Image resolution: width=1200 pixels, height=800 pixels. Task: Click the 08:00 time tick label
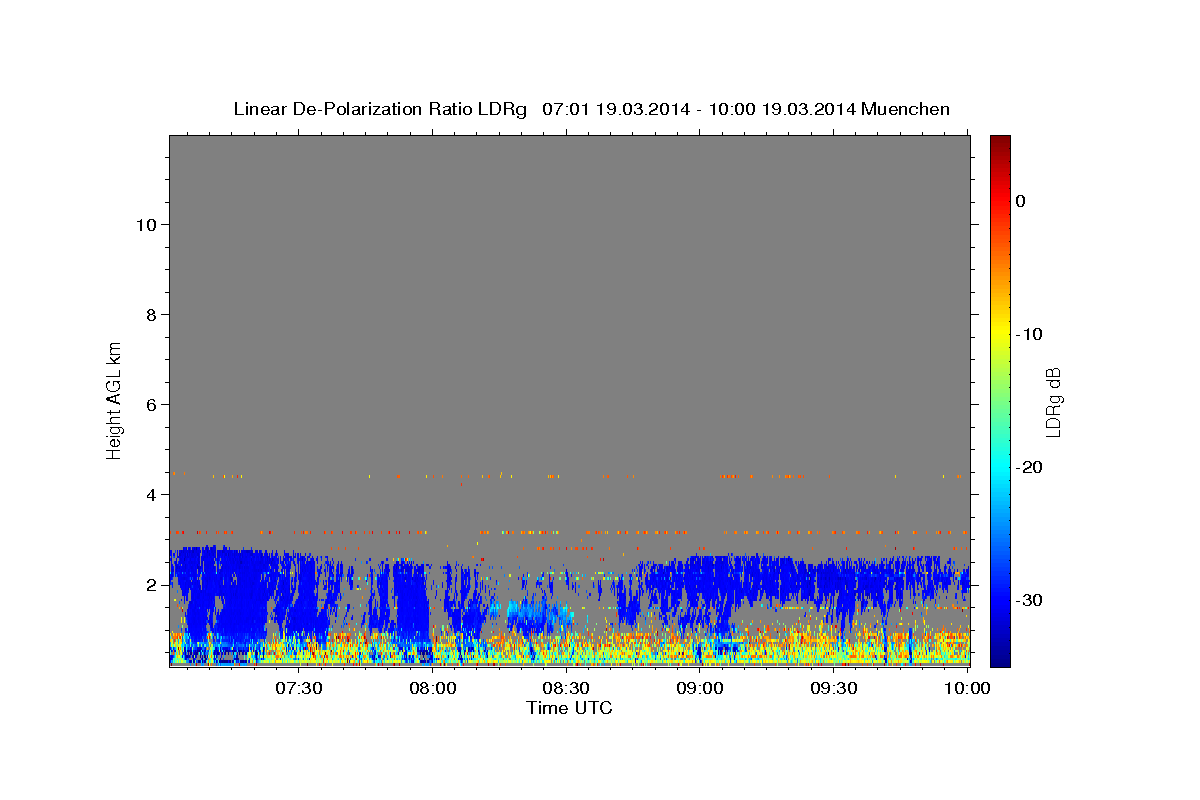[433, 688]
